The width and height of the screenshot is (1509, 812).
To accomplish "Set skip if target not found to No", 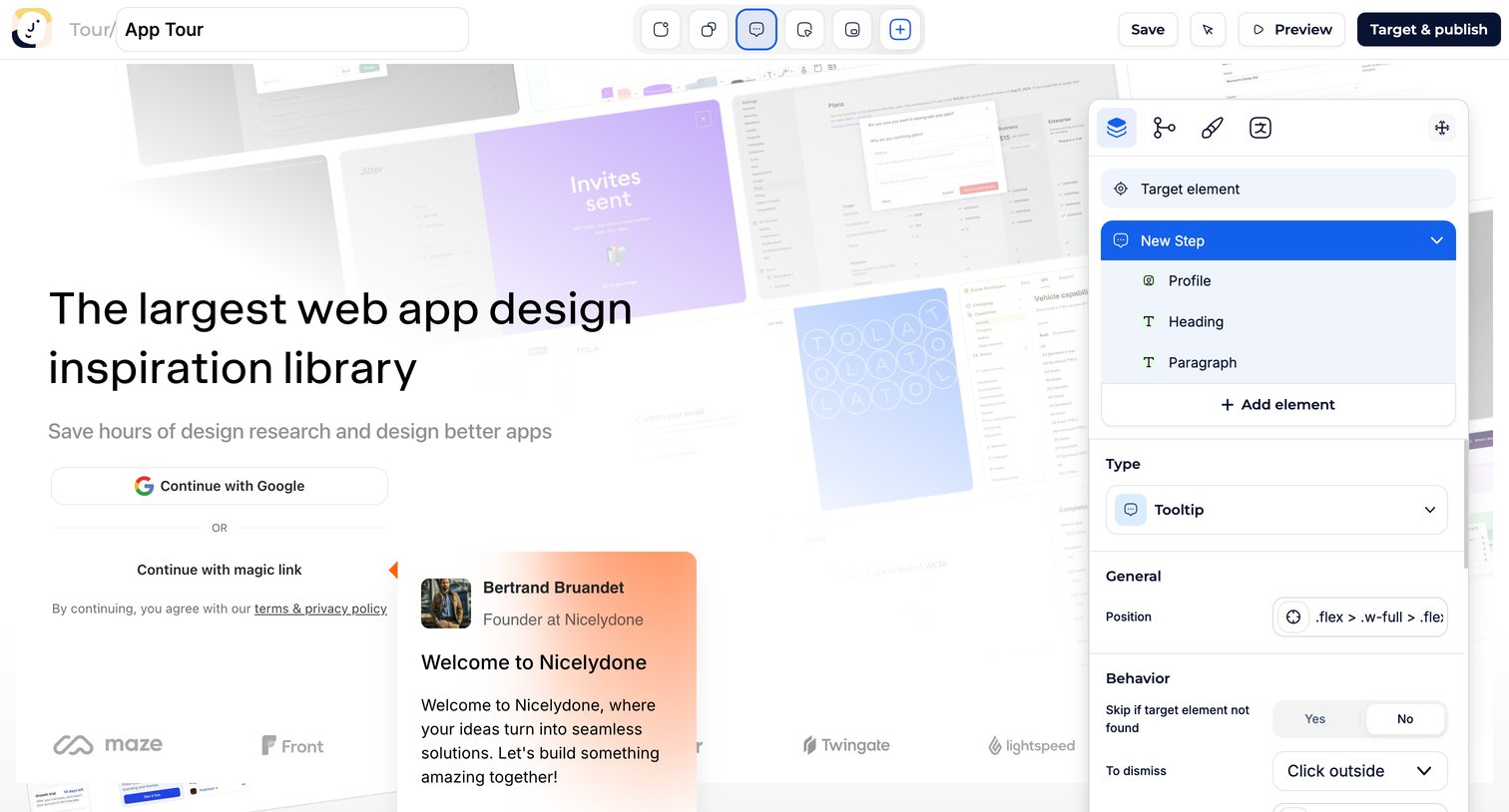I will coord(1405,719).
